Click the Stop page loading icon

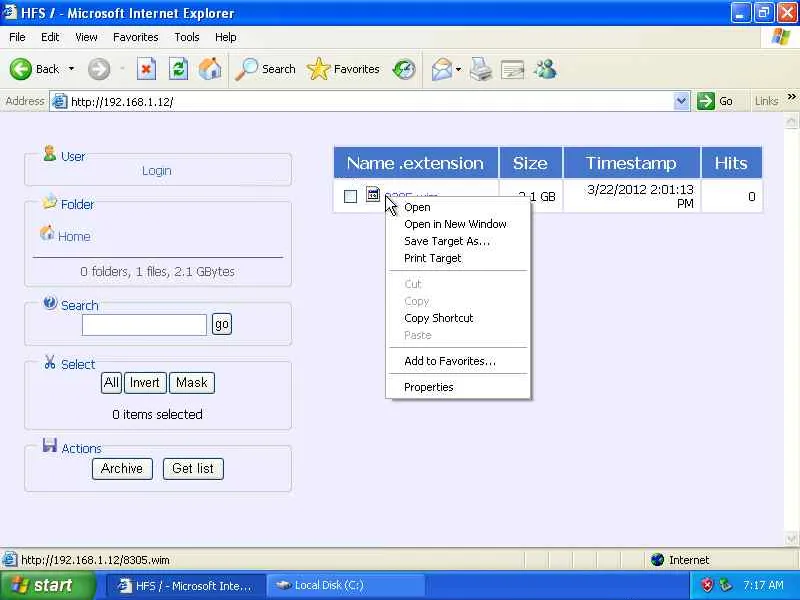146,69
